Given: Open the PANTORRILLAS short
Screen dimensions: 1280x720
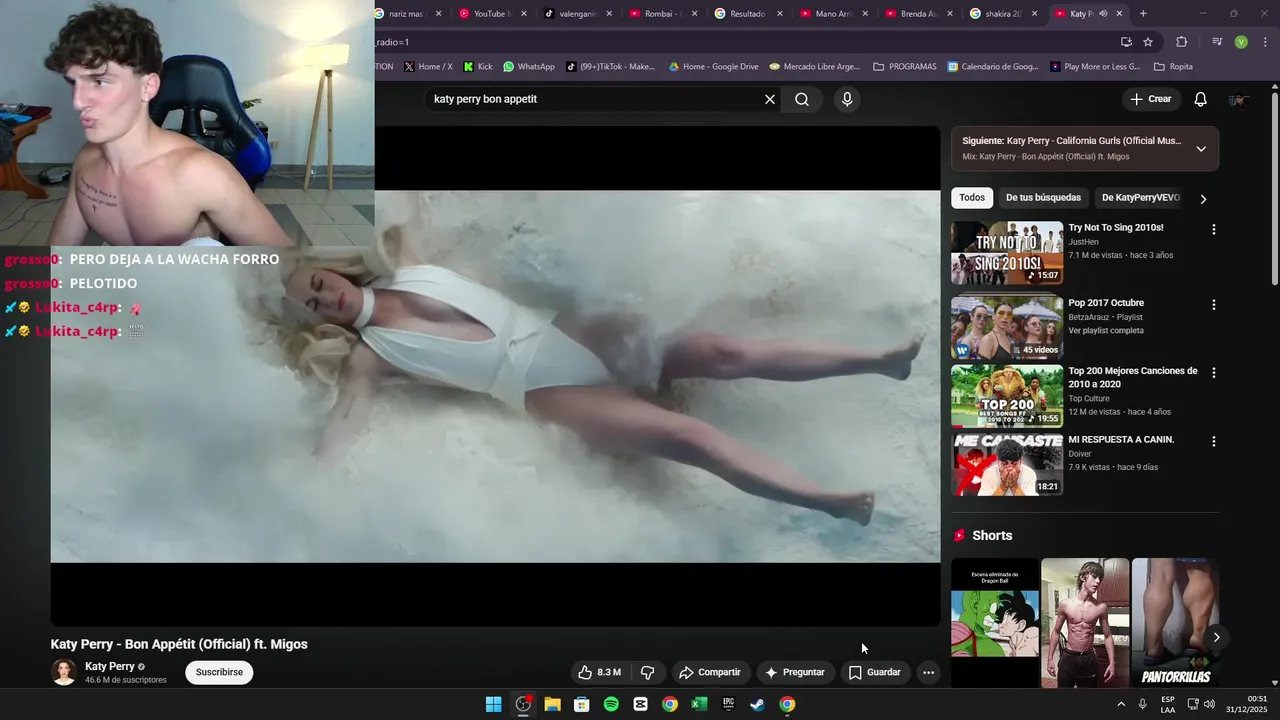Looking at the screenshot, I should point(1175,623).
